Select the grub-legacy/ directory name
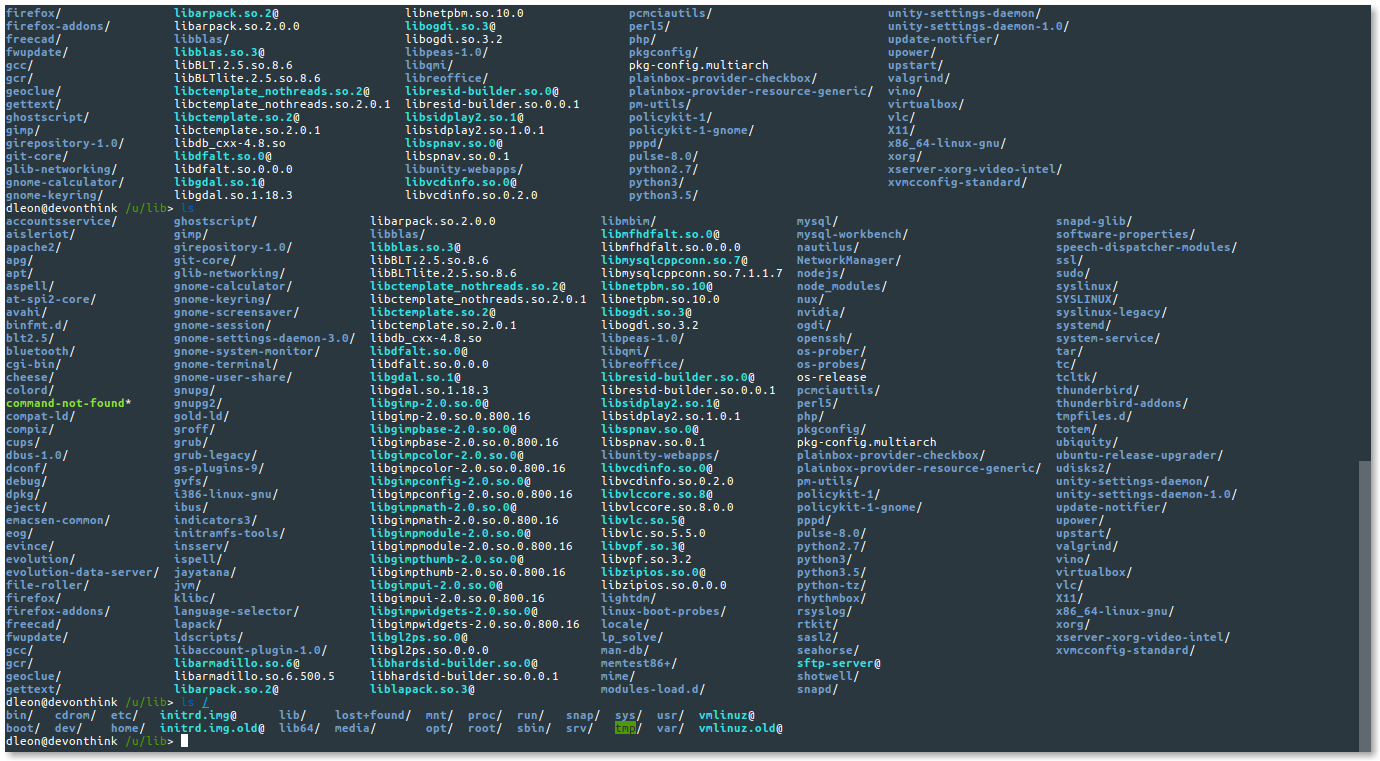Viewport: 1380px width, 761px height. coord(216,455)
